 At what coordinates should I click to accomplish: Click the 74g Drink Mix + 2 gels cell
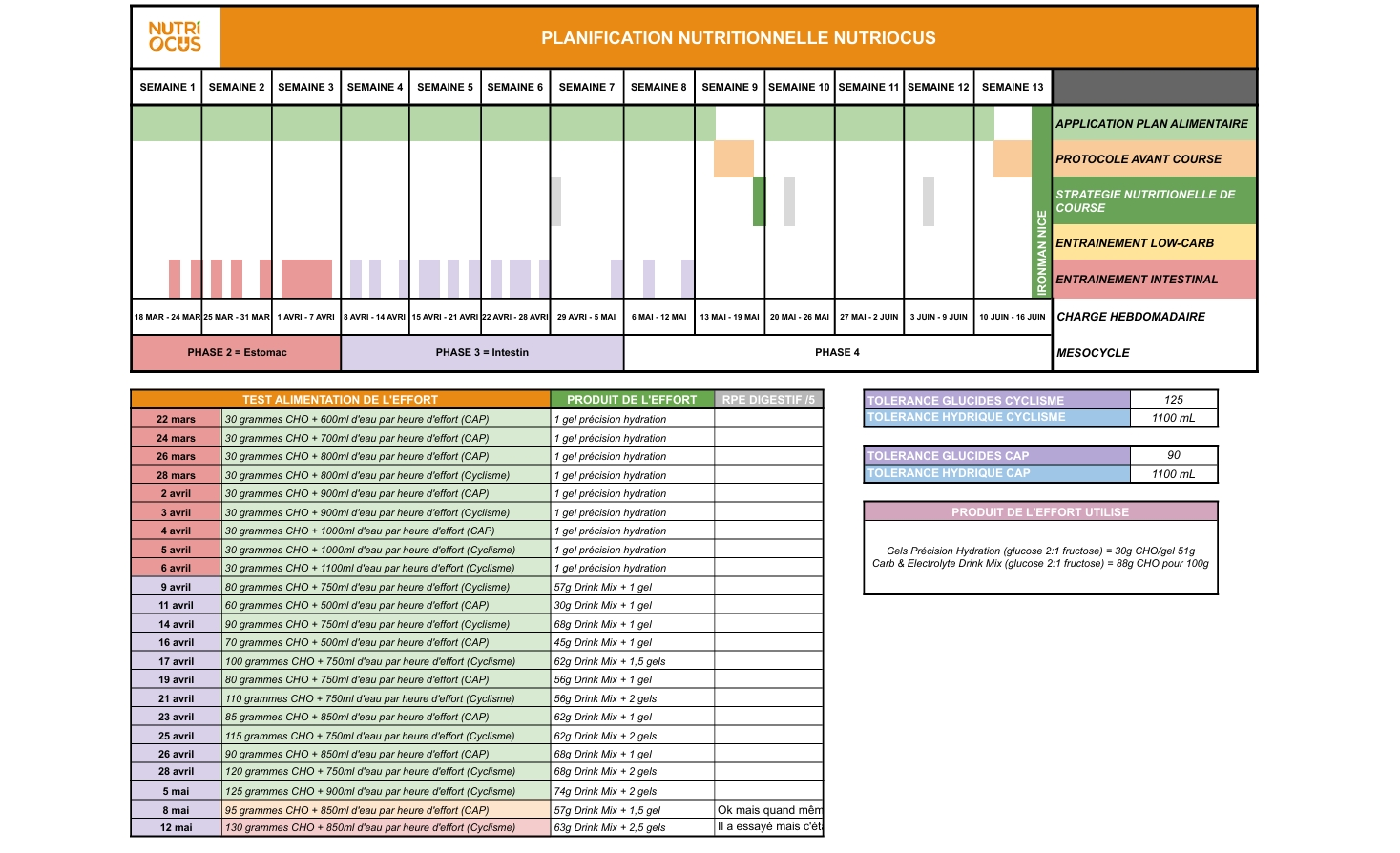click(633, 791)
